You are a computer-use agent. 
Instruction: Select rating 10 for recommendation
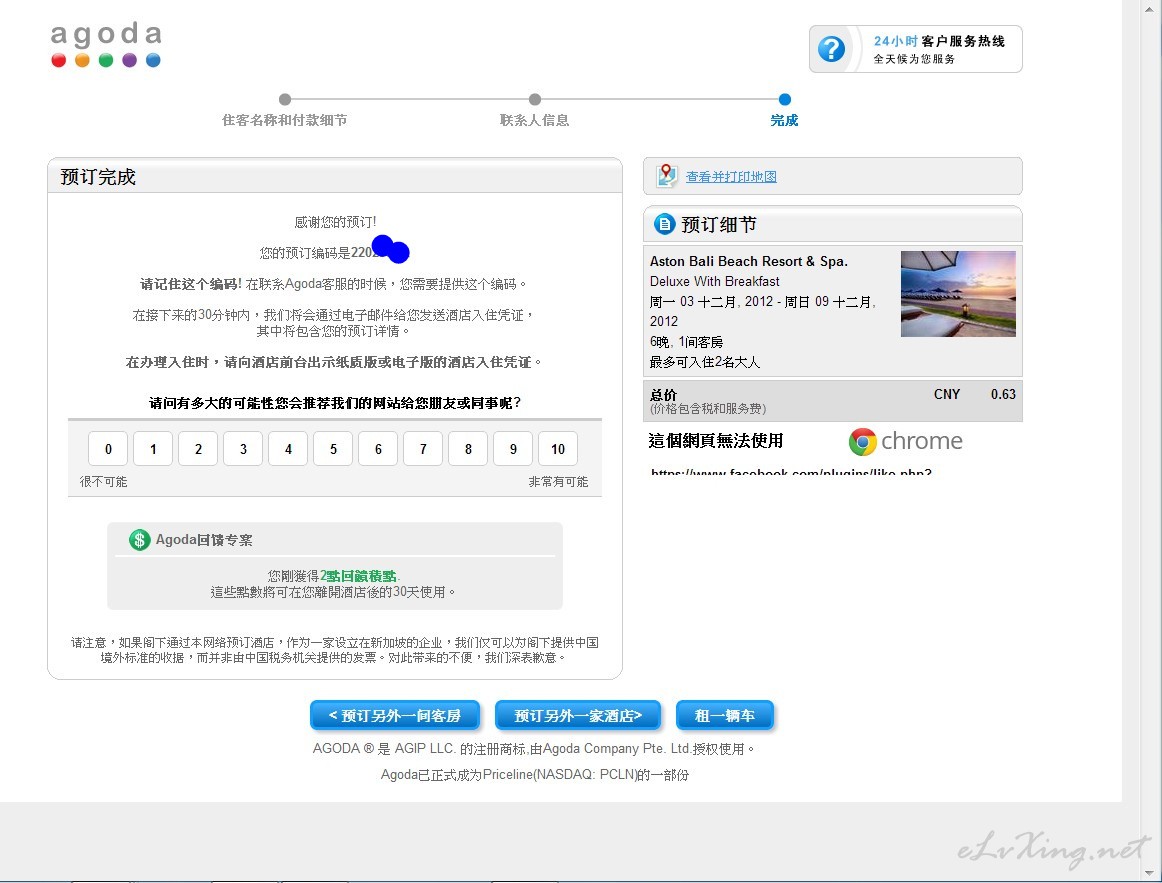click(x=558, y=449)
